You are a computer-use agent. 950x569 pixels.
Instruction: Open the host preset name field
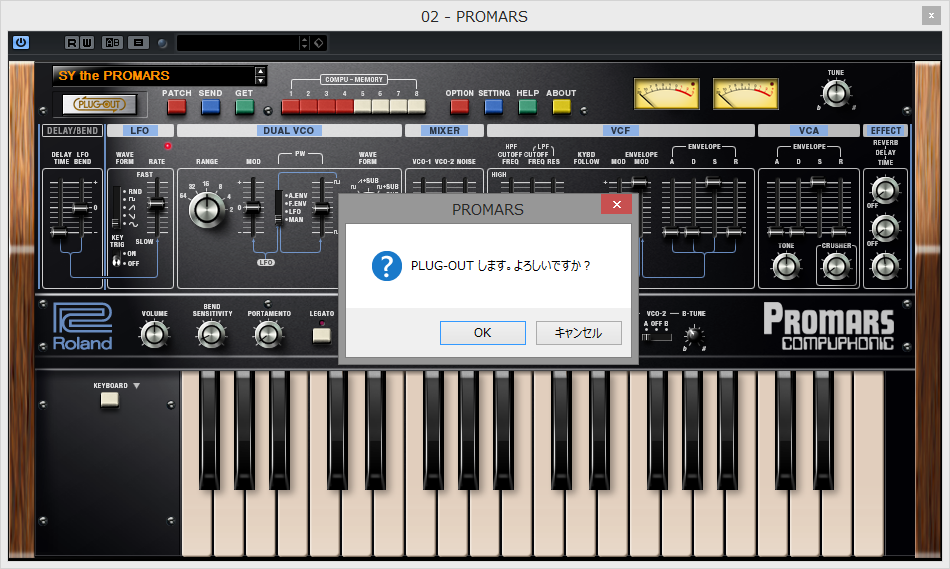[x=238, y=42]
